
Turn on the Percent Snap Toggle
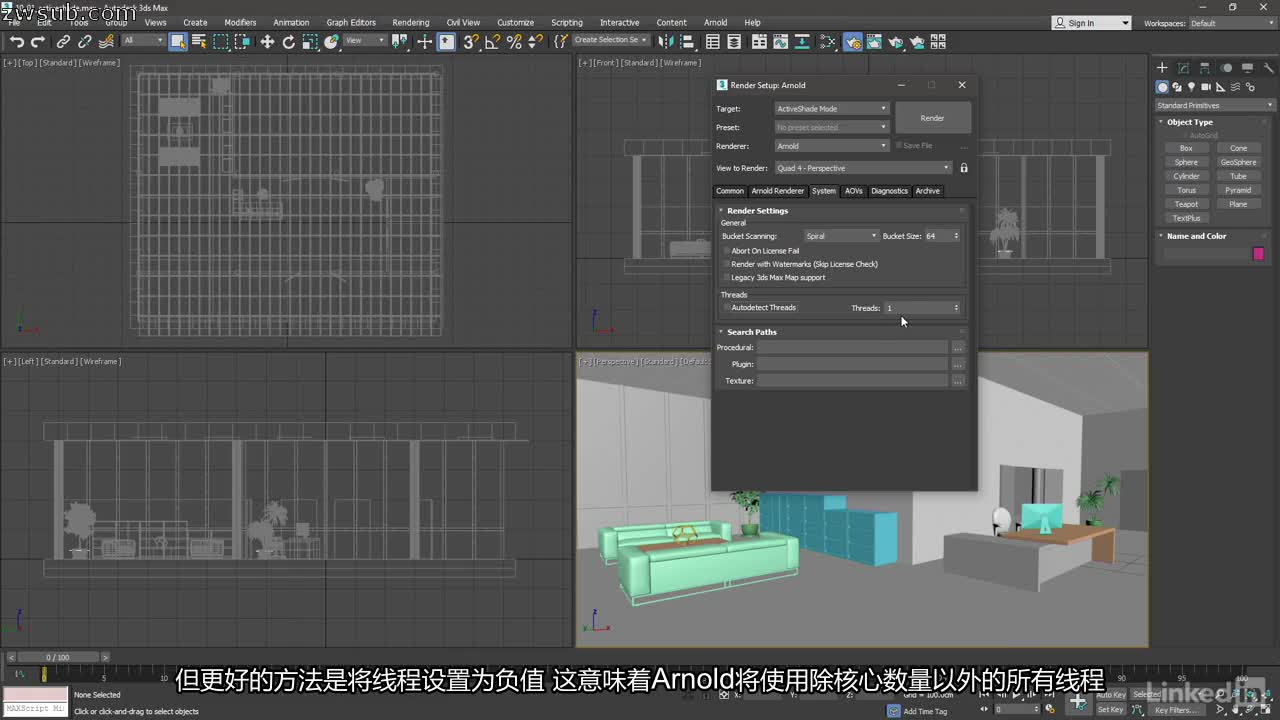pos(514,42)
